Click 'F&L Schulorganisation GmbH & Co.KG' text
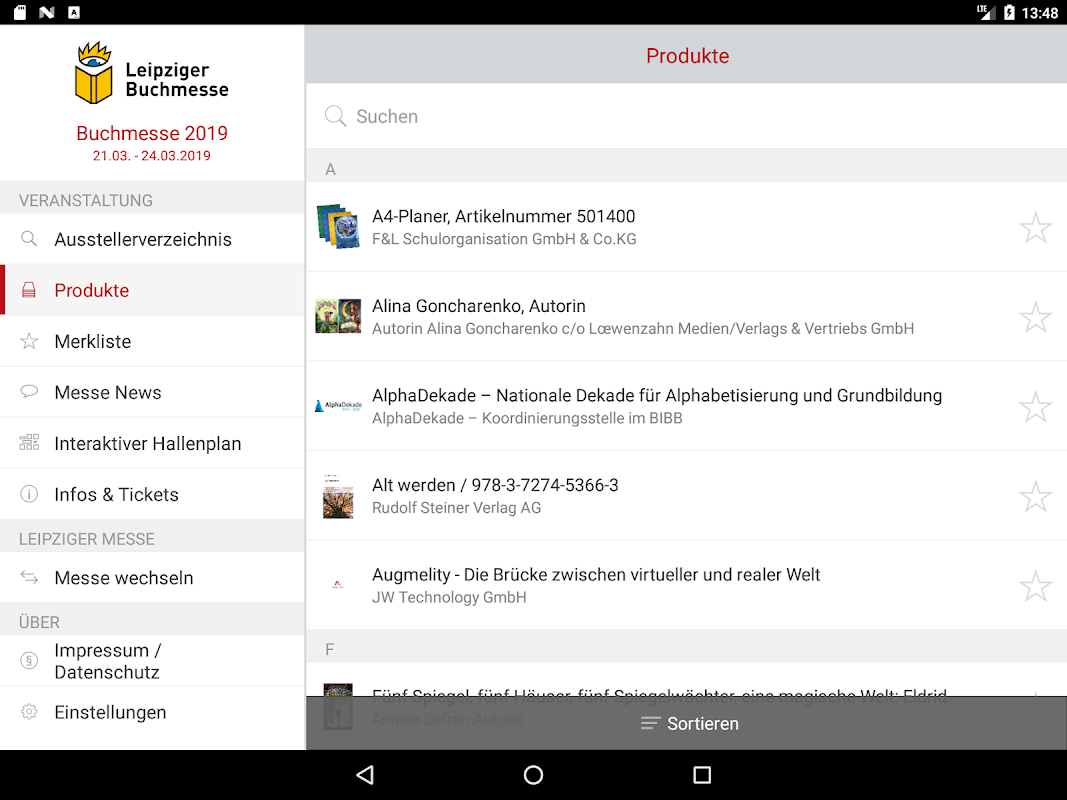 (504, 239)
